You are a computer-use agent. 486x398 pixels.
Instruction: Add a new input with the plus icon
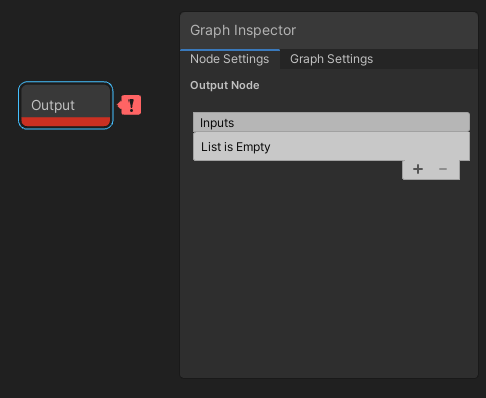(x=418, y=169)
